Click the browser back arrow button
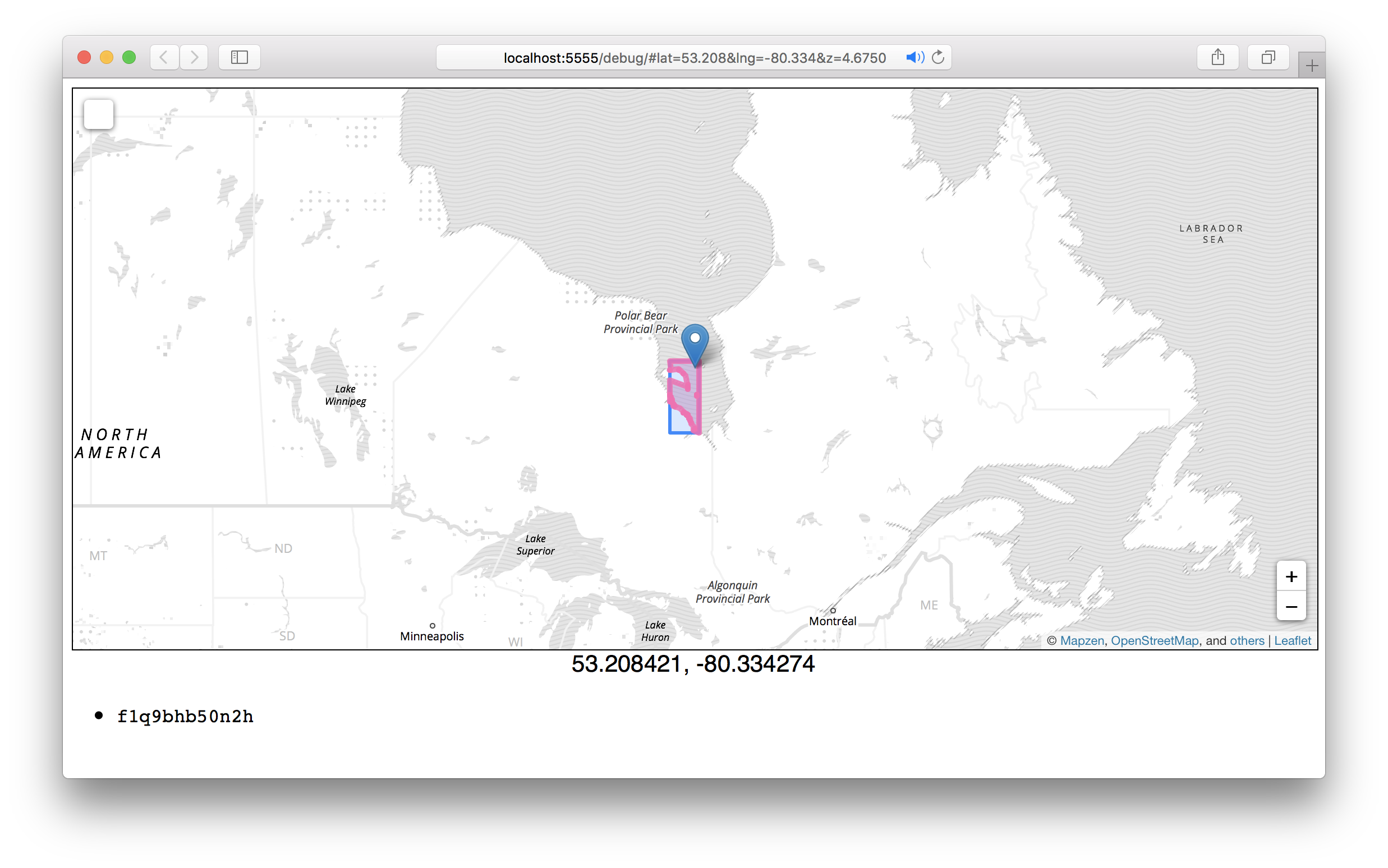Viewport: 1388px width, 868px height. coord(164,57)
